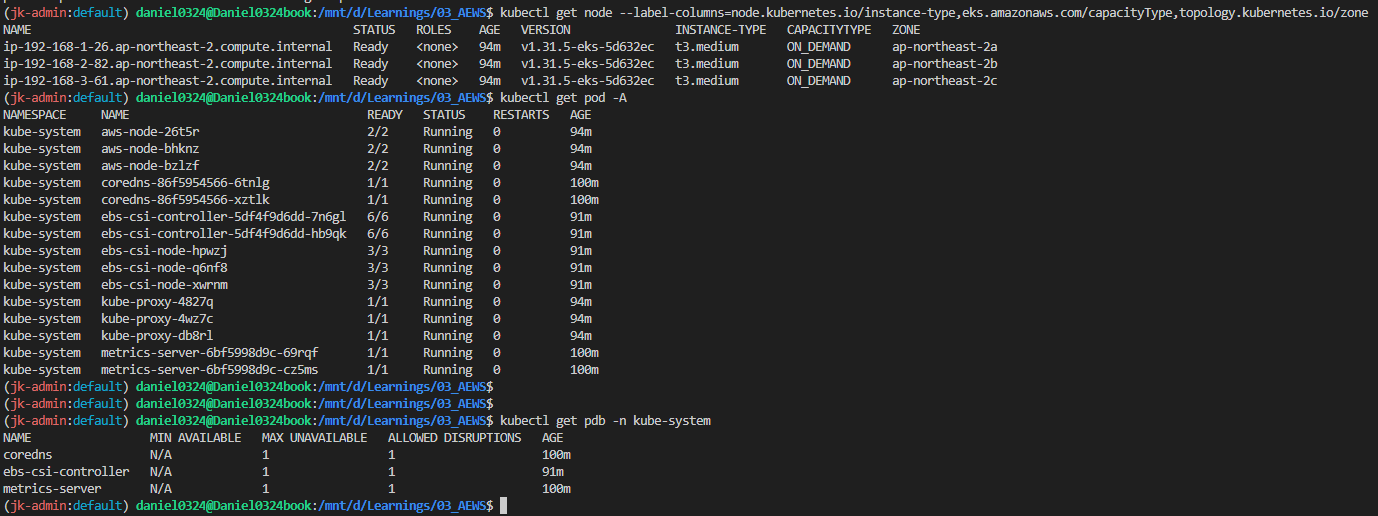The height and width of the screenshot is (516, 1378).
Task: Click the pod name kube-proxy-4827q
Action: click(157, 302)
